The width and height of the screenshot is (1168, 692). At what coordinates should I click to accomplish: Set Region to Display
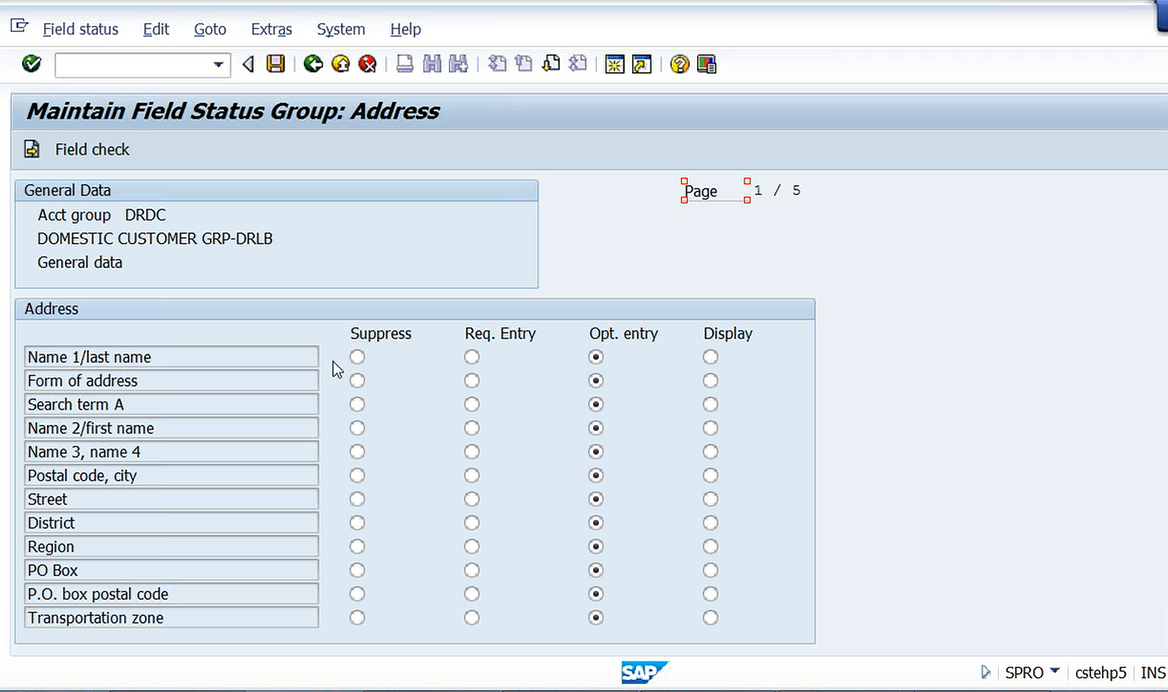711,547
